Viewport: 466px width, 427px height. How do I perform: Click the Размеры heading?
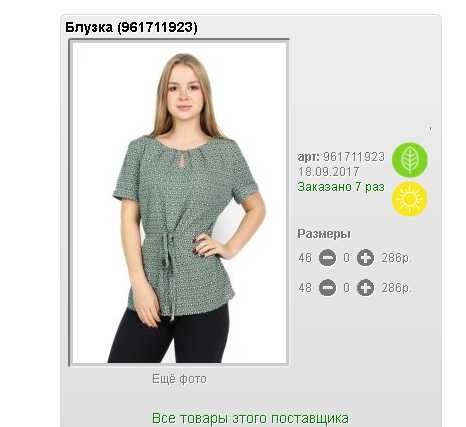coord(324,234)
